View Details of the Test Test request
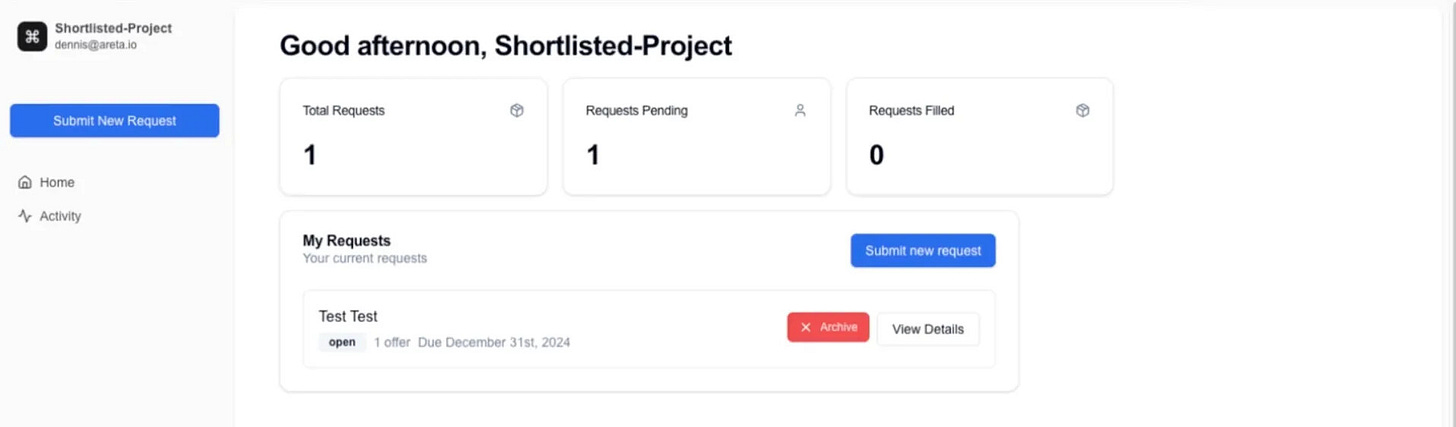This screenshot has width=1456, height=427. tap(928, 329)
